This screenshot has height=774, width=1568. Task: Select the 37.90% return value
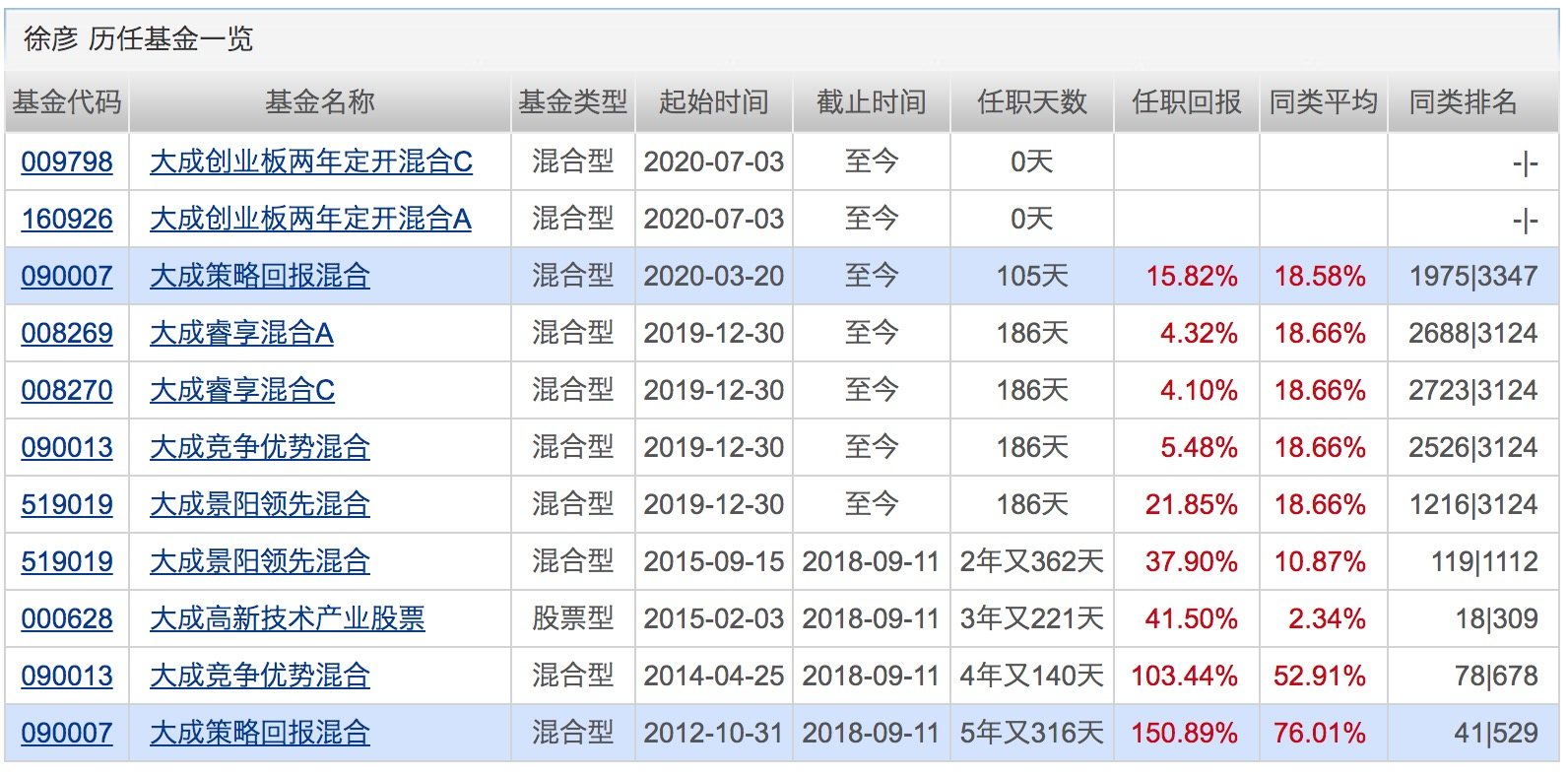pyautogui.click(x=1192, y=561)
